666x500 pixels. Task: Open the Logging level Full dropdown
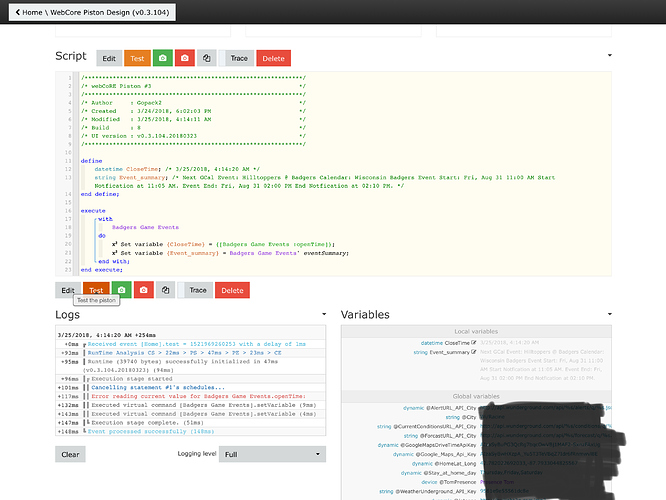click(272, 454)
